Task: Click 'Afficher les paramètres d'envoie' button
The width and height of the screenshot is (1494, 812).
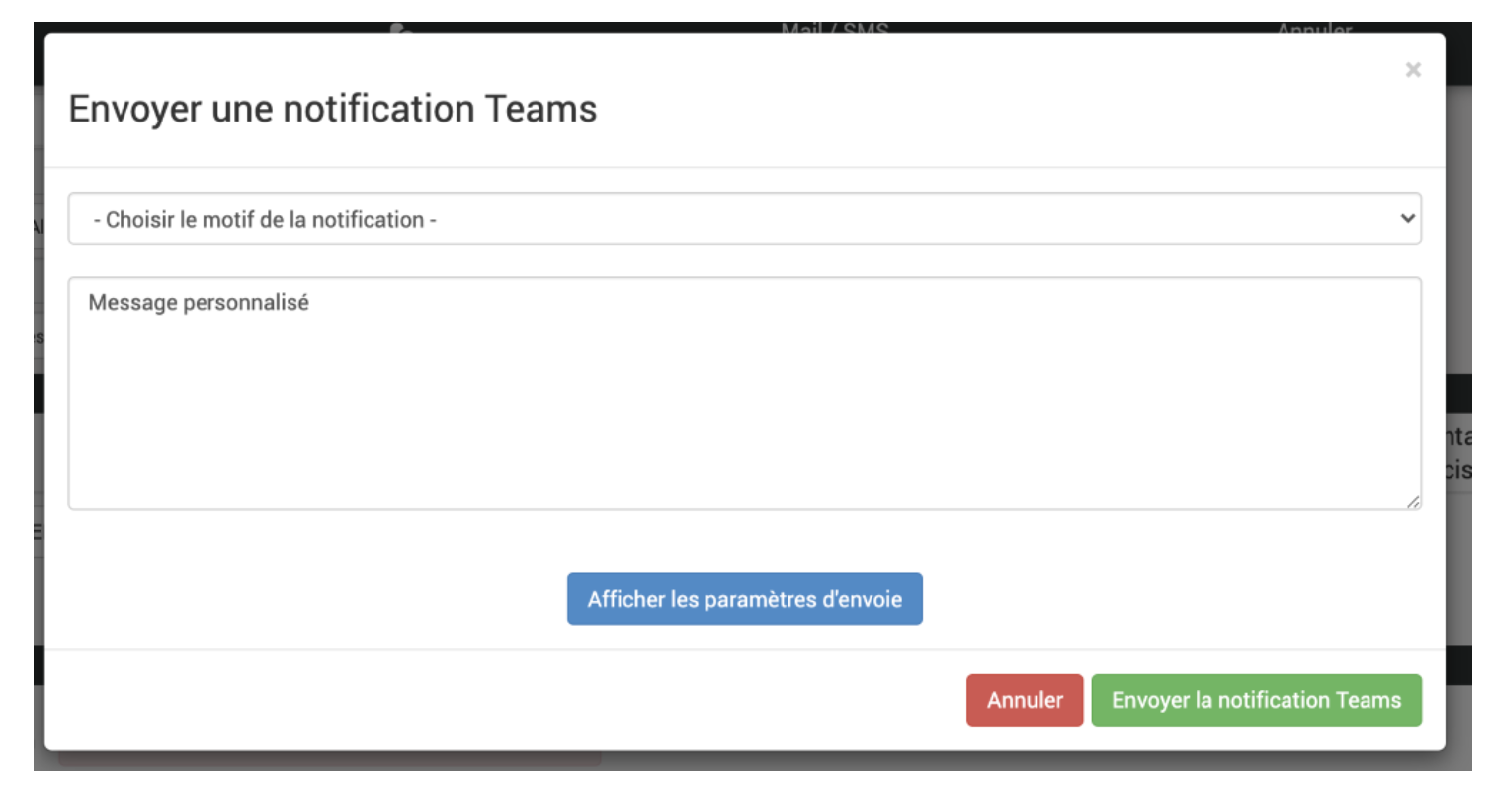Action: 744,599
